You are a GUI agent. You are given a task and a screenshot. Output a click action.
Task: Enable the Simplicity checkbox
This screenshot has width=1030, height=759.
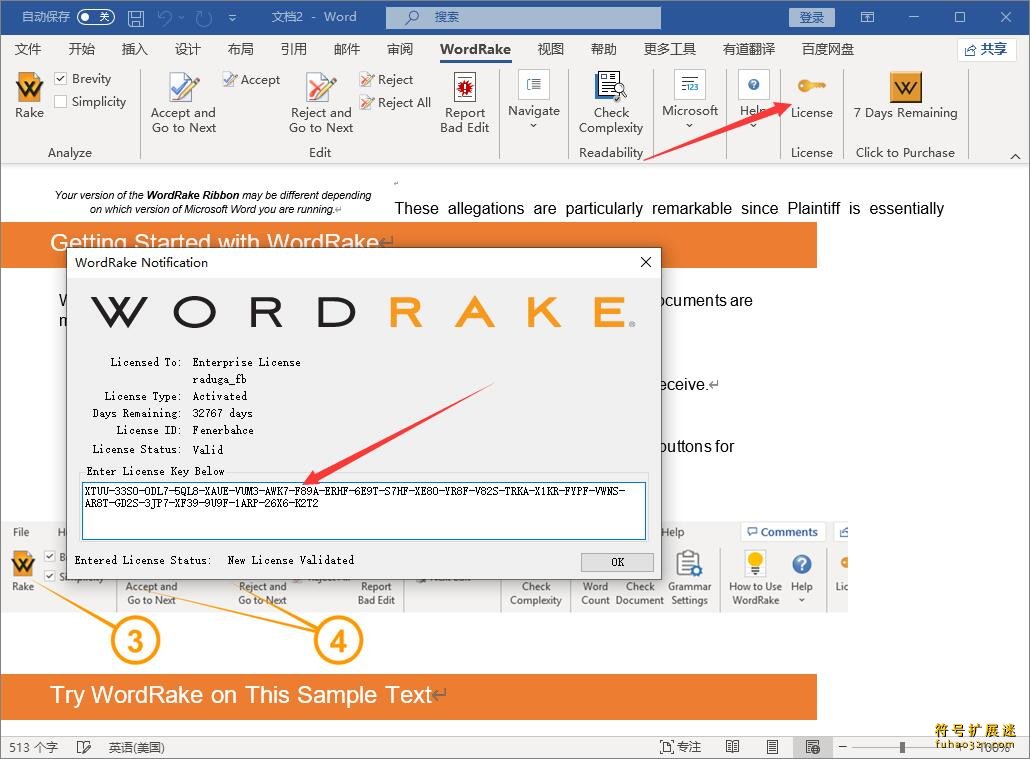point(60,101)
